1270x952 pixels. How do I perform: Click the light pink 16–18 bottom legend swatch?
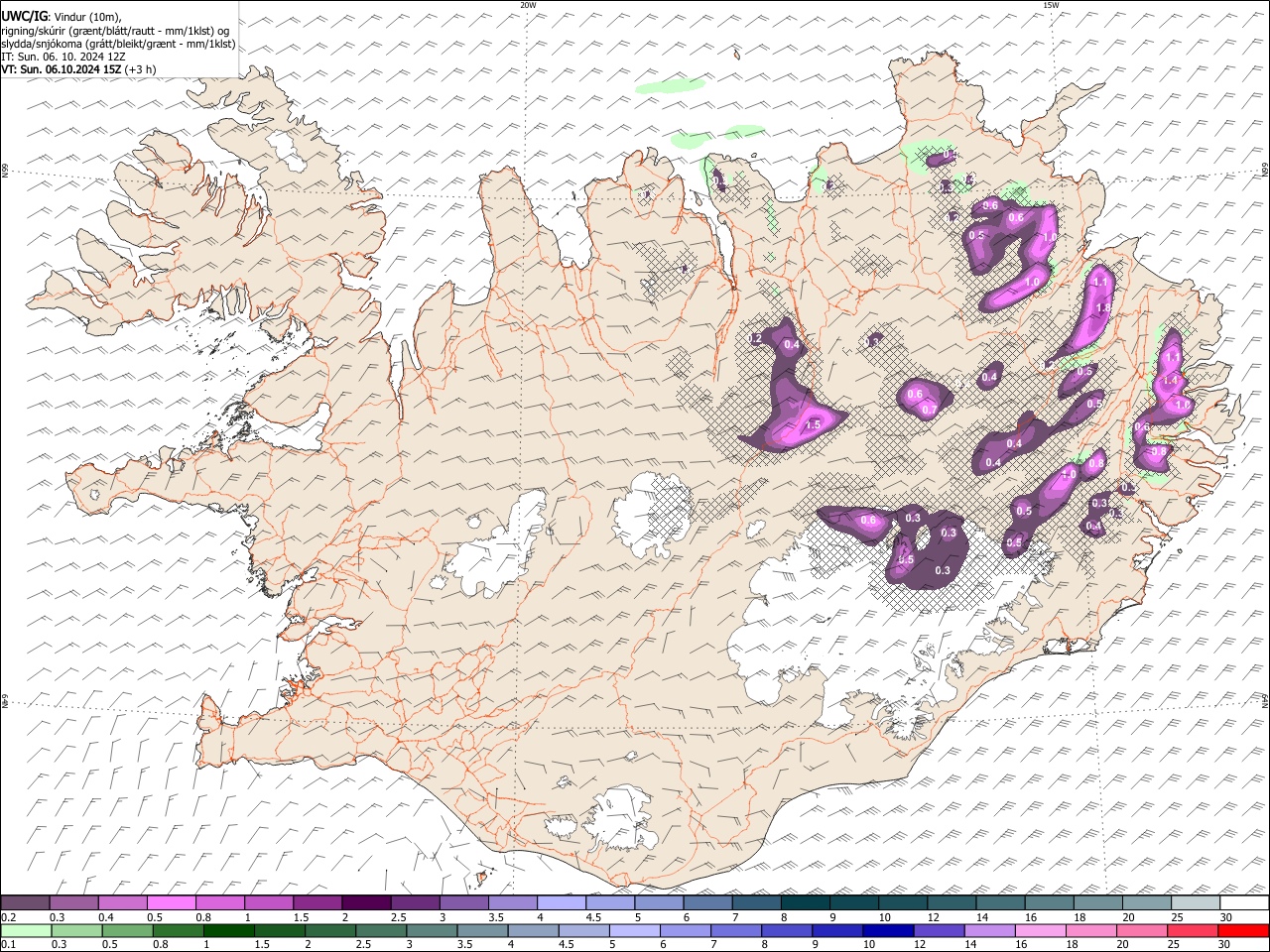pyautogui.click(x=1041, y=930)
